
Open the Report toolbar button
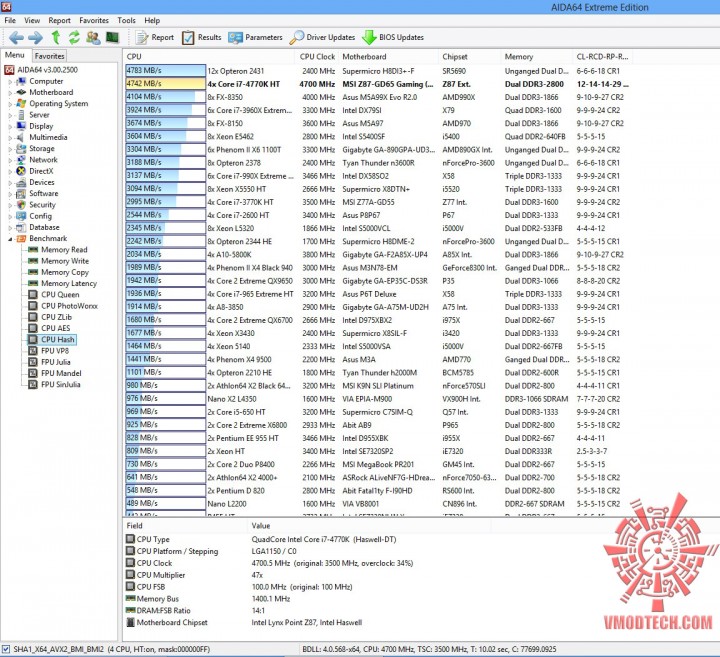(x=155, y=38)
